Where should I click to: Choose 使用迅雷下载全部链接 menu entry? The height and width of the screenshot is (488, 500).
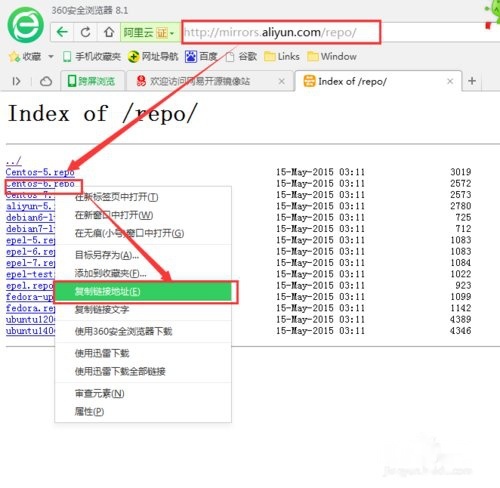coord(143,371)
